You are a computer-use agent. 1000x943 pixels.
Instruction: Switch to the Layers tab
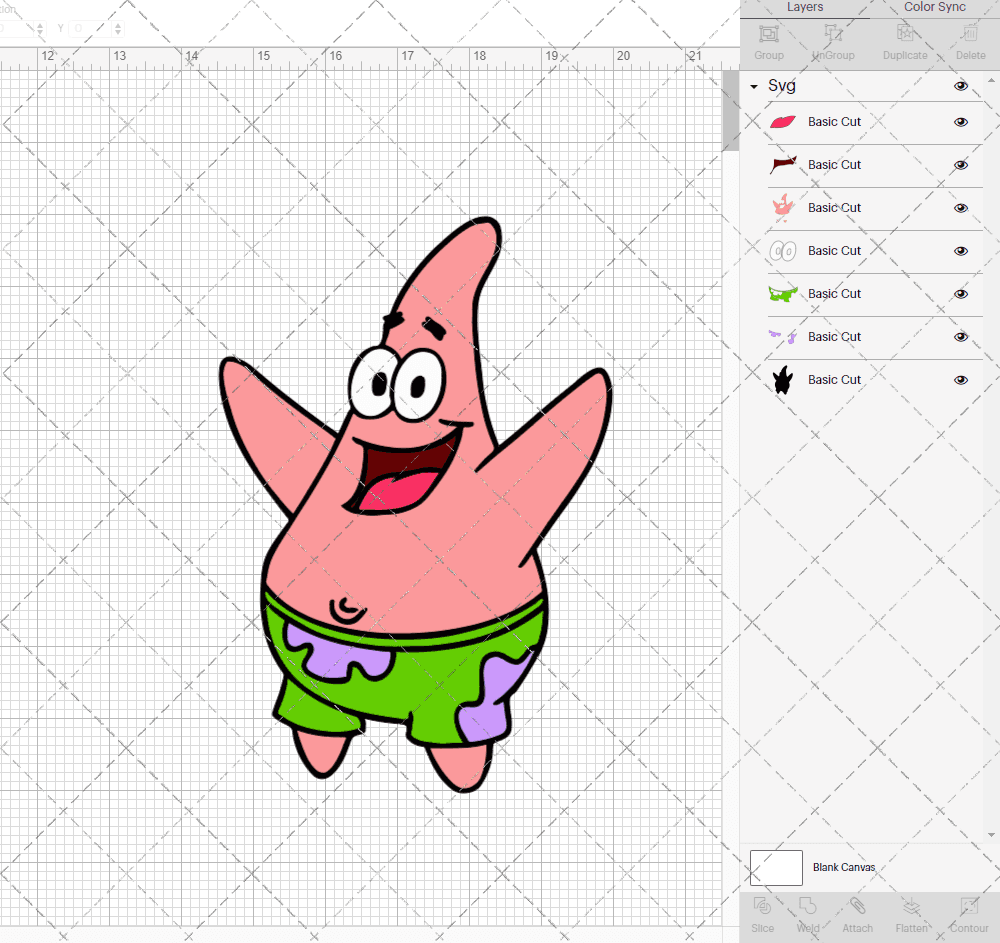point(804,7)
